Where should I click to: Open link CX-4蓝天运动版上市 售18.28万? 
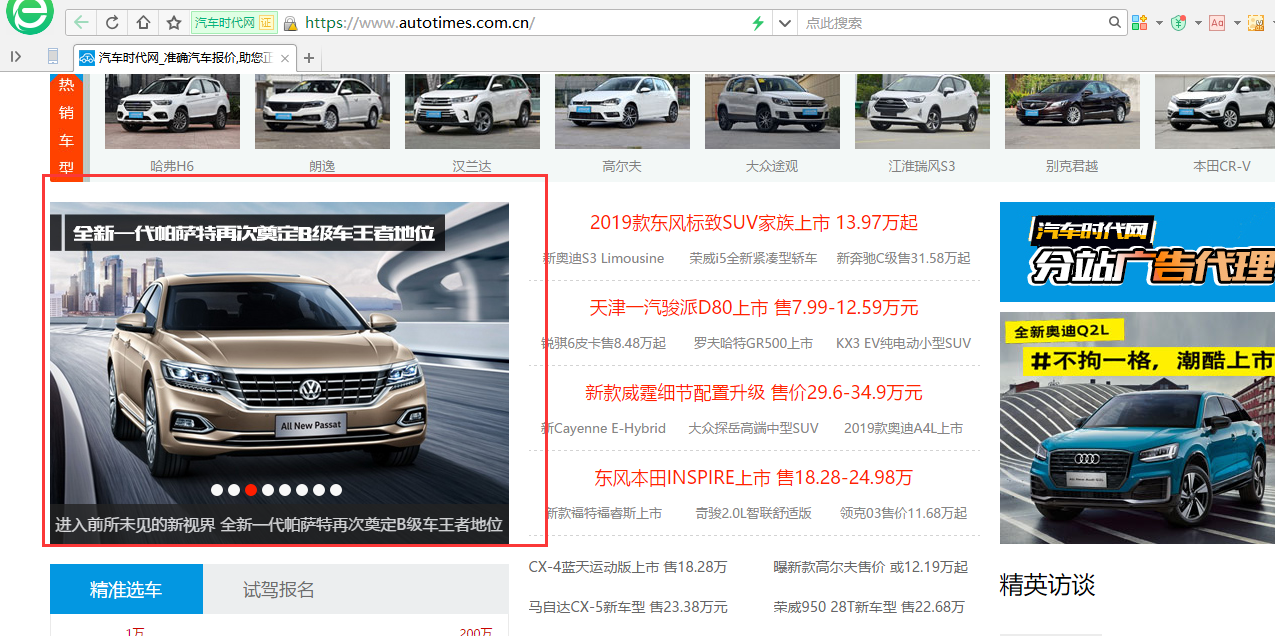(628, 567)
